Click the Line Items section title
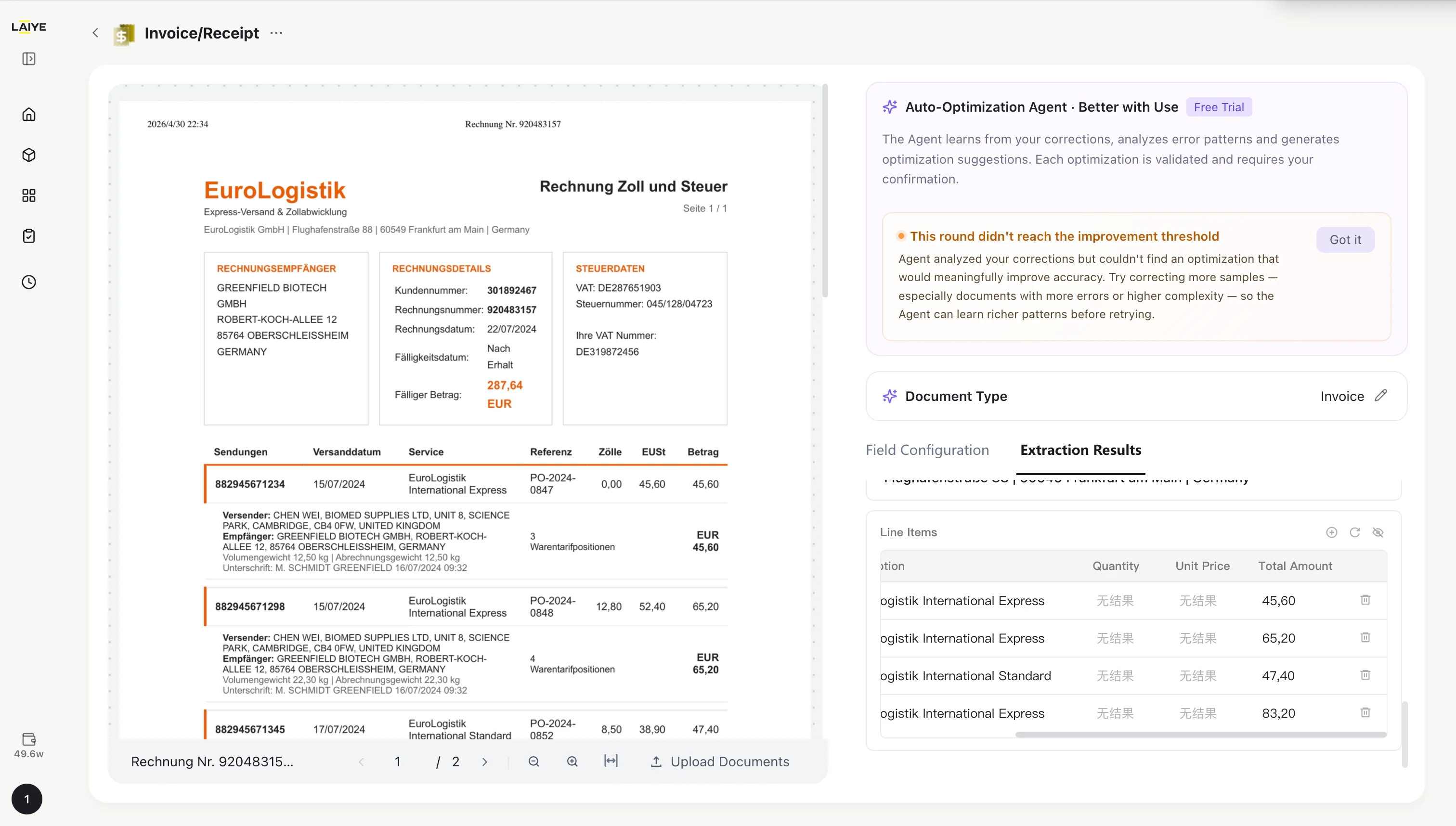 tap(908, 532)
